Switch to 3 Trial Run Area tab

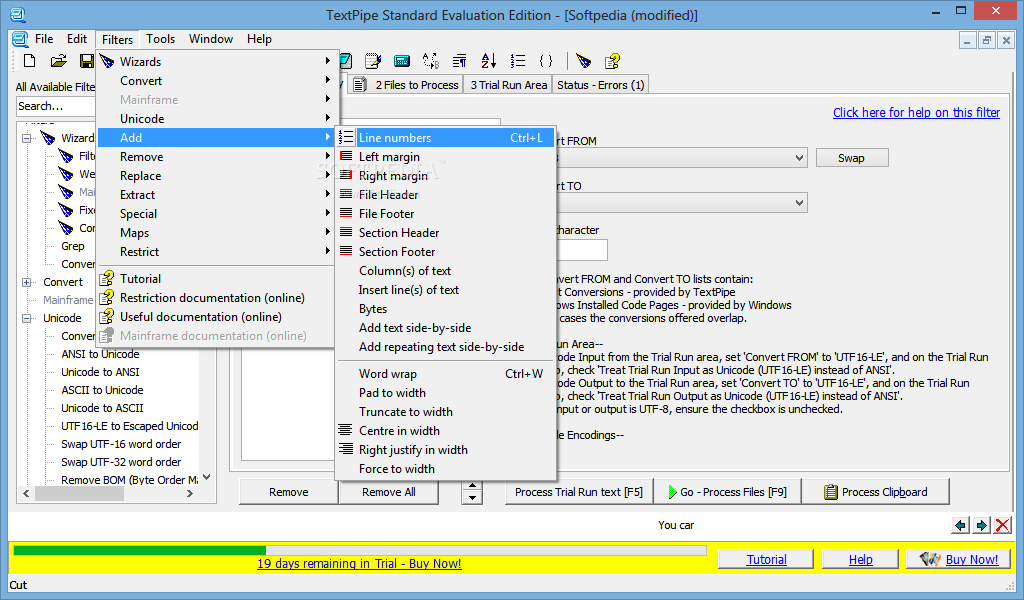coord(508,85)
